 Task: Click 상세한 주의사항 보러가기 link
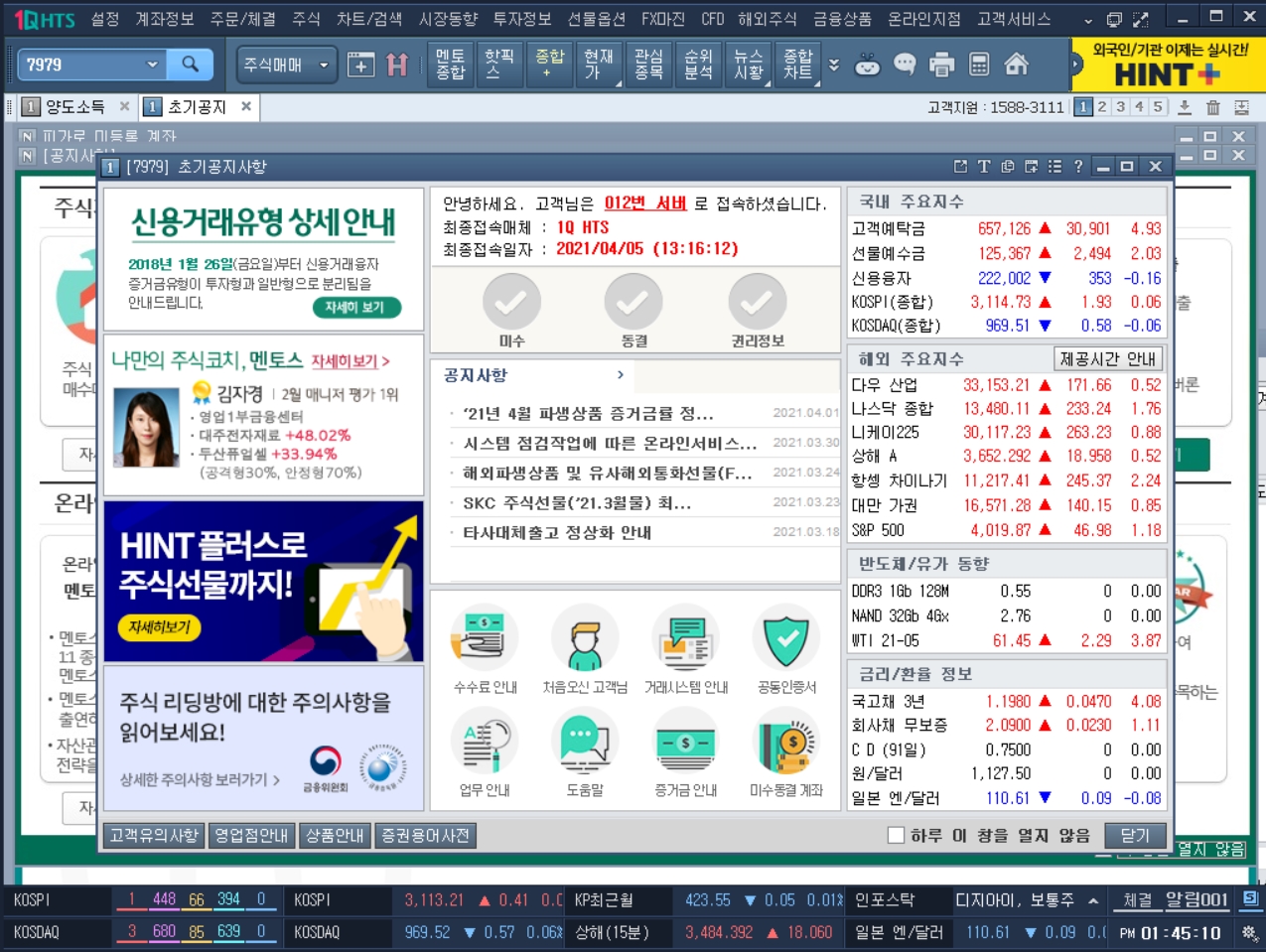(200, 780)
